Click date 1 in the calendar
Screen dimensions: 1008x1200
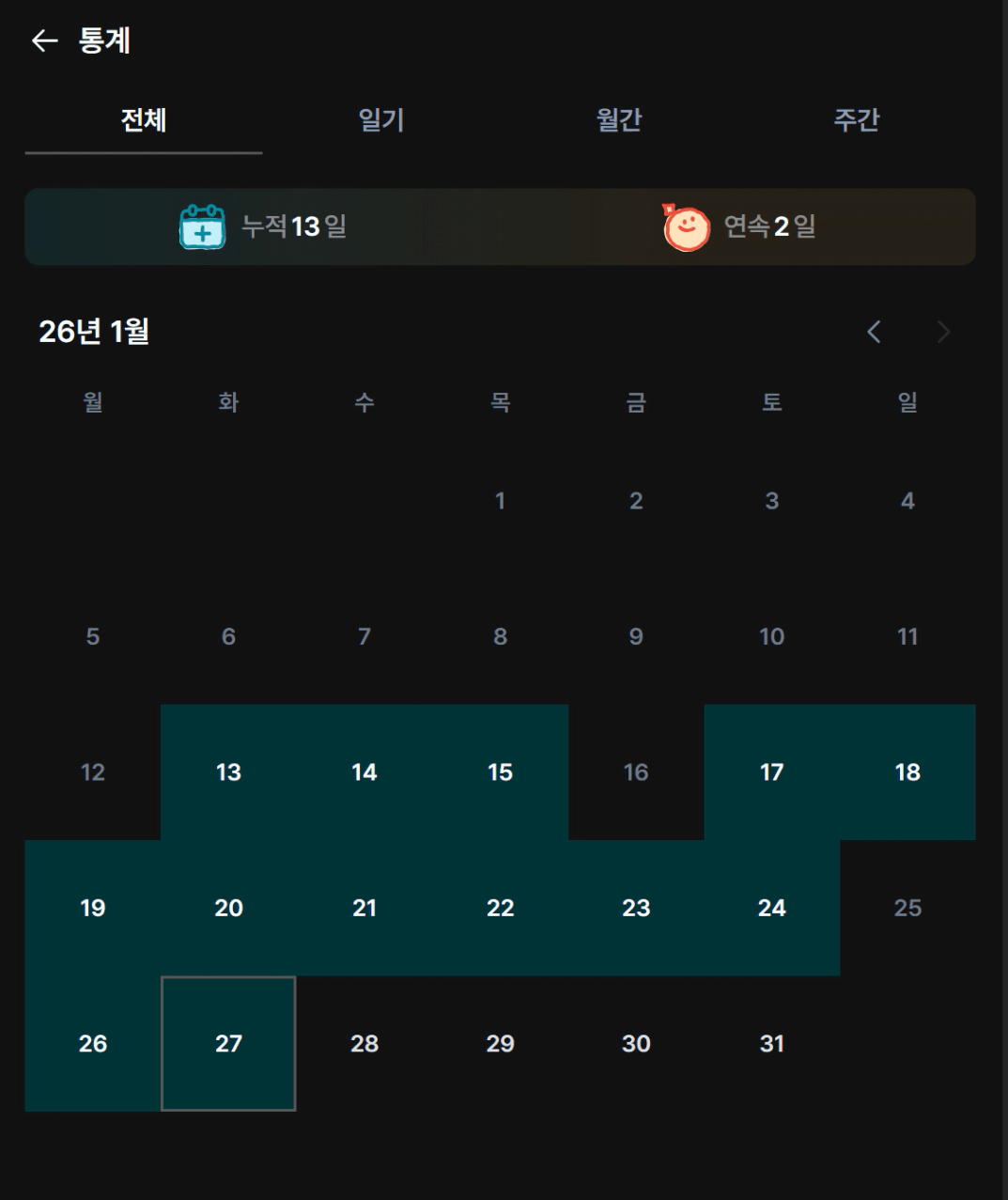(500, 501)
